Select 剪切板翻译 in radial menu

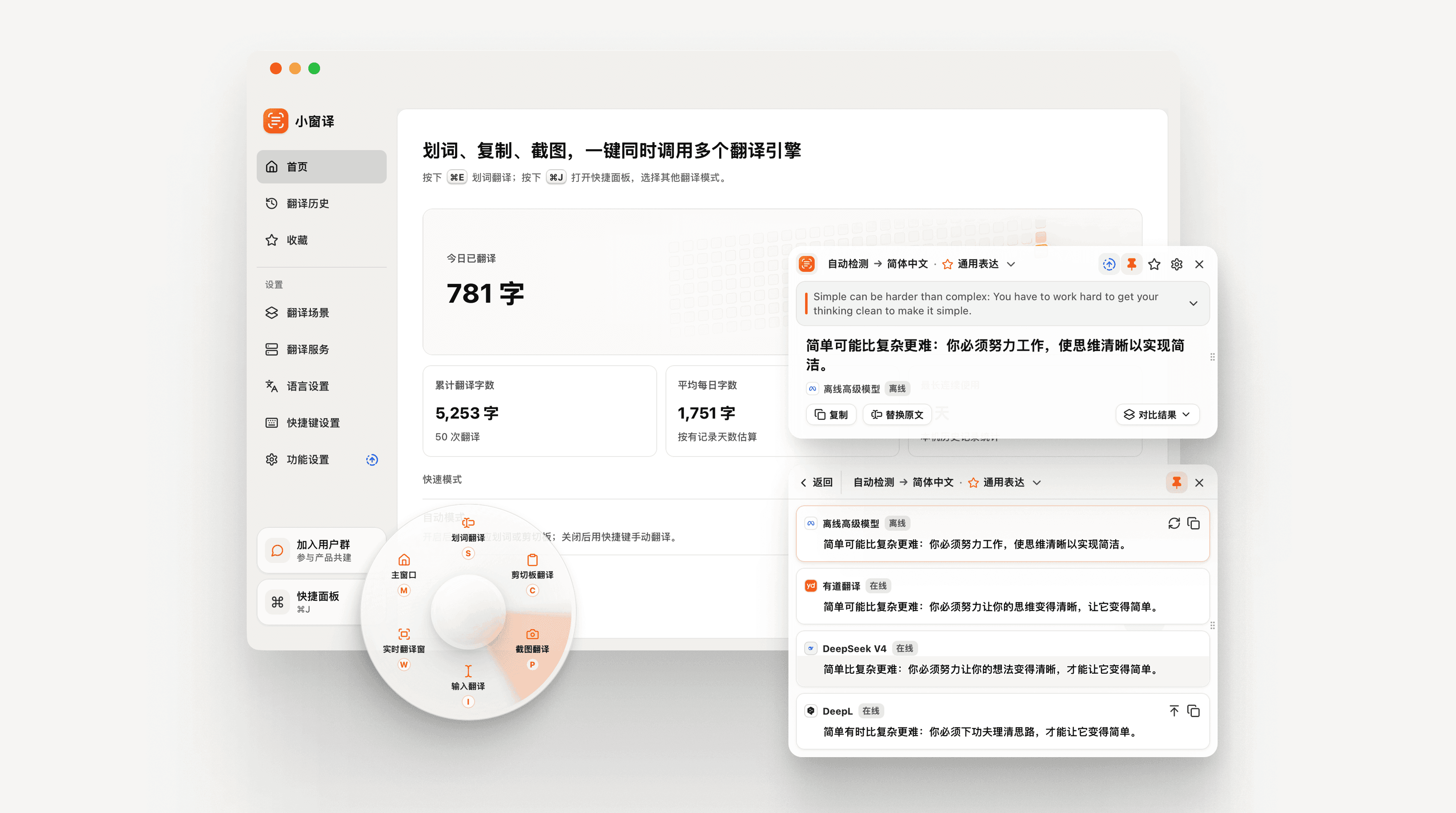click(533, 575)
